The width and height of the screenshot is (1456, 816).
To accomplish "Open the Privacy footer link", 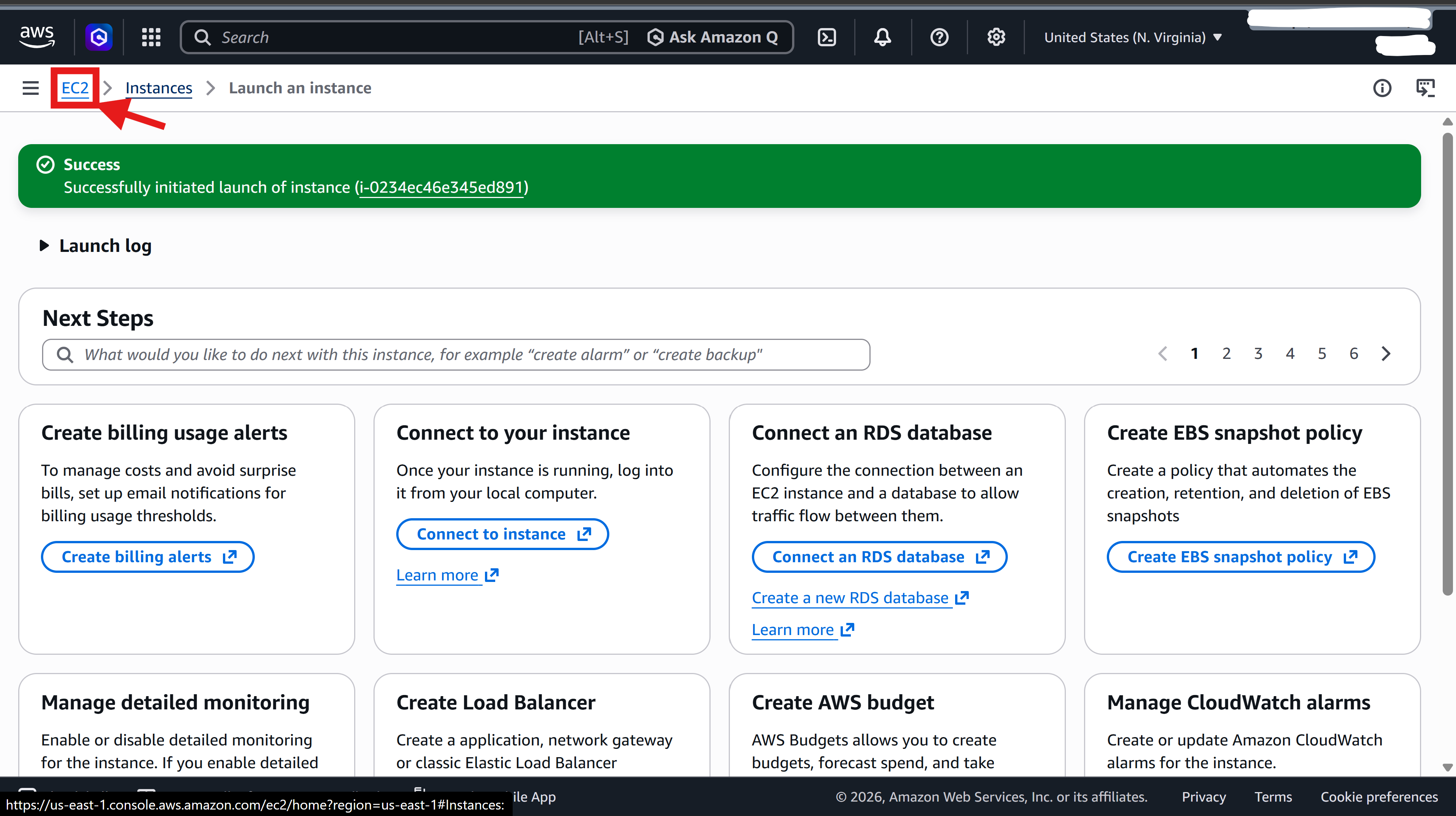I will [x=1203, y=797].
